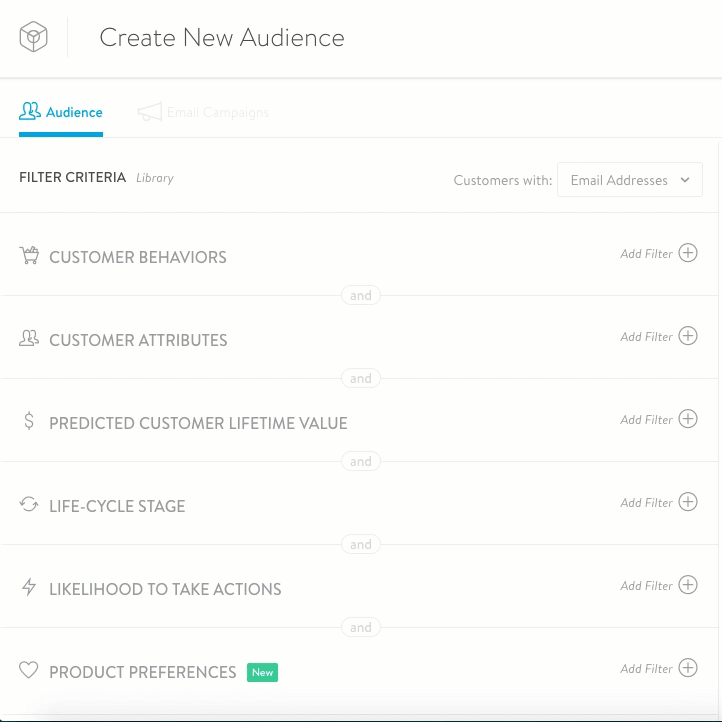
Task: Click the plus icon for Life-Cycle Stage
Action: click(x=688, y=502)
